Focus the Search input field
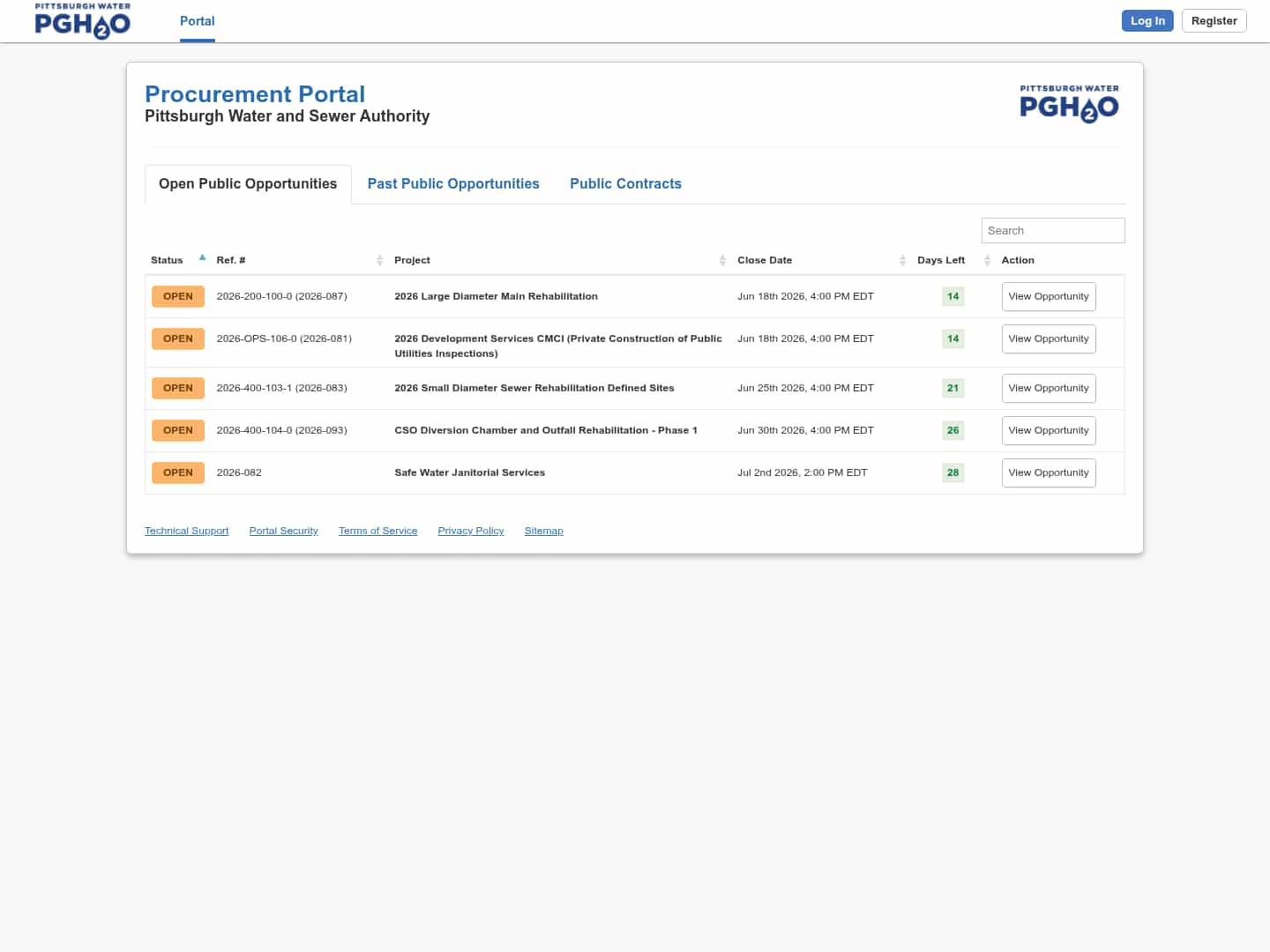Viewport: 1270px width, 952px height. (1053, 230)
